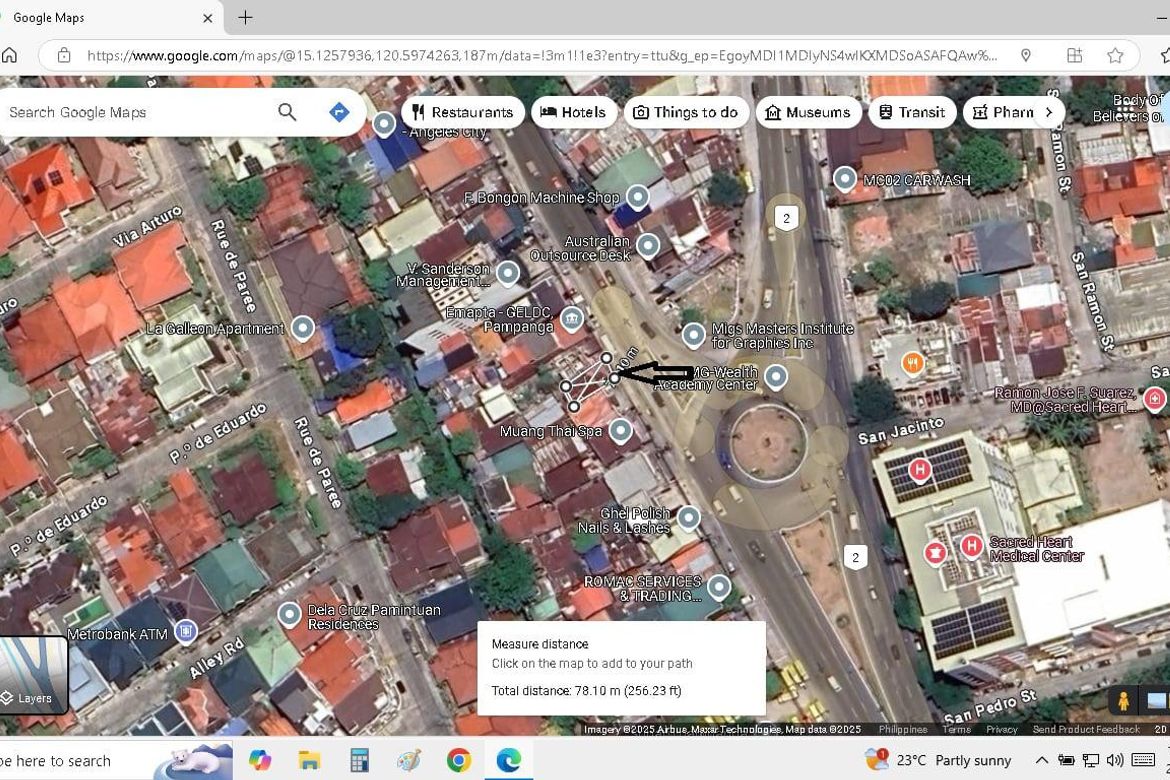This screenshot has width=1170, height=780.
Task: Select the Things to do chip
Action: point(686,112)
